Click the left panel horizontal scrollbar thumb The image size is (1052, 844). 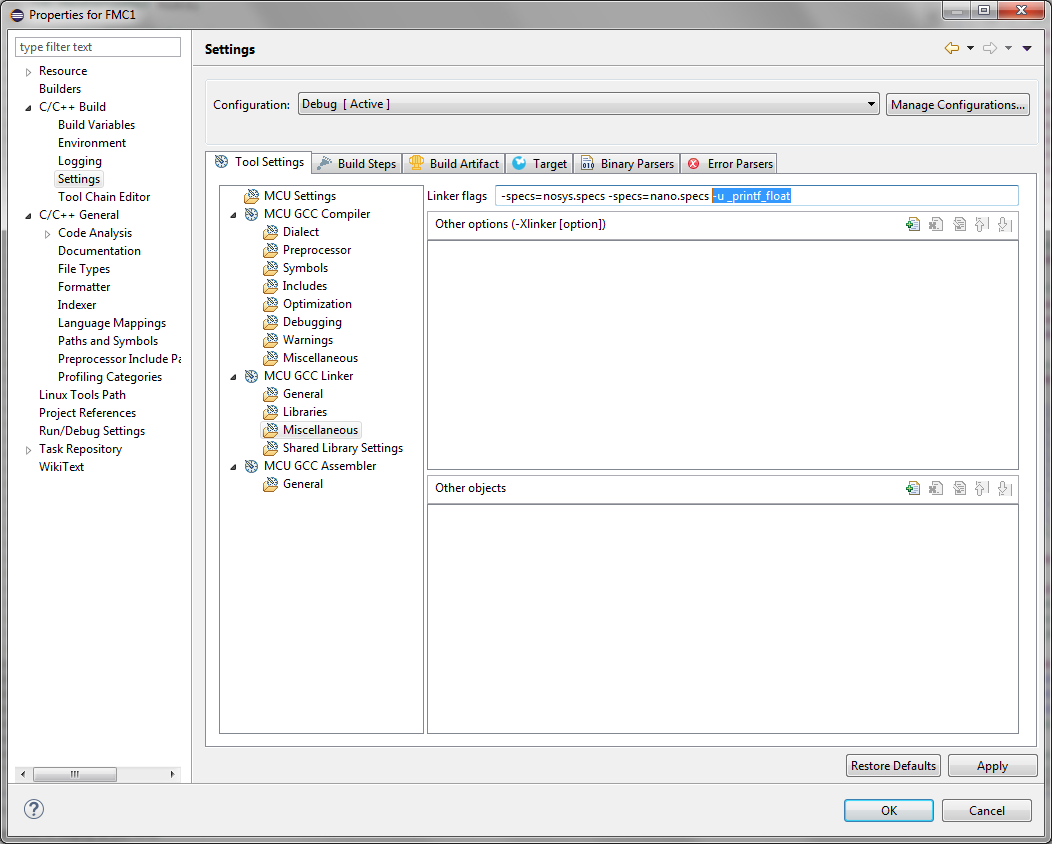click(x=75, y=774)
